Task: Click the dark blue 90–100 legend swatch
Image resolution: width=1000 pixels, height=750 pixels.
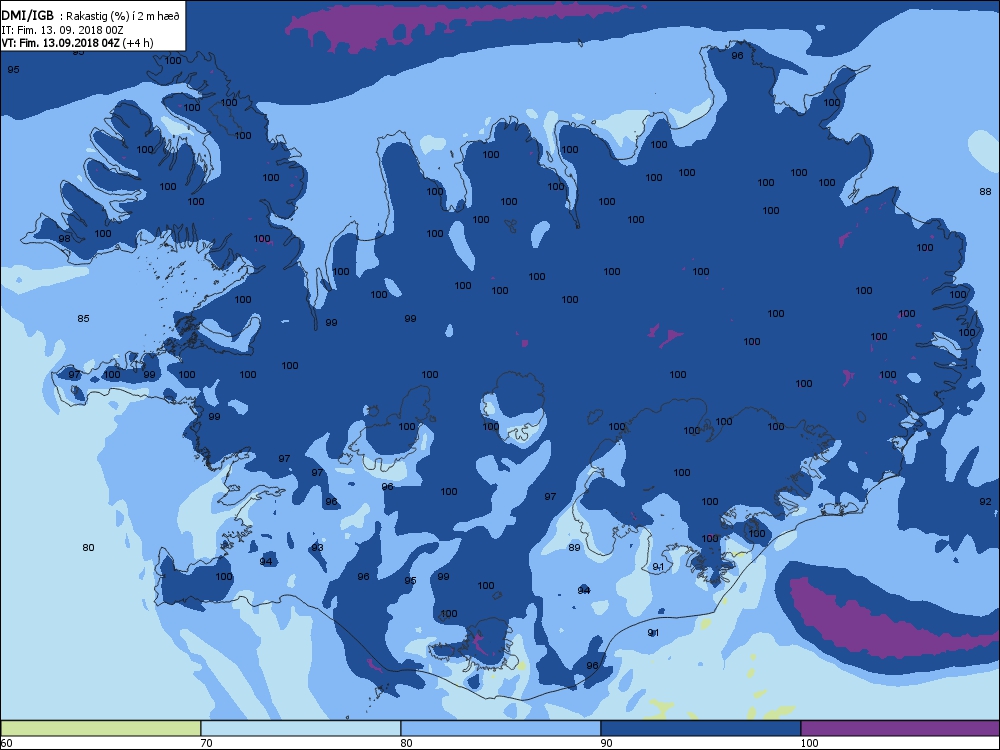Action: (700, 728)
